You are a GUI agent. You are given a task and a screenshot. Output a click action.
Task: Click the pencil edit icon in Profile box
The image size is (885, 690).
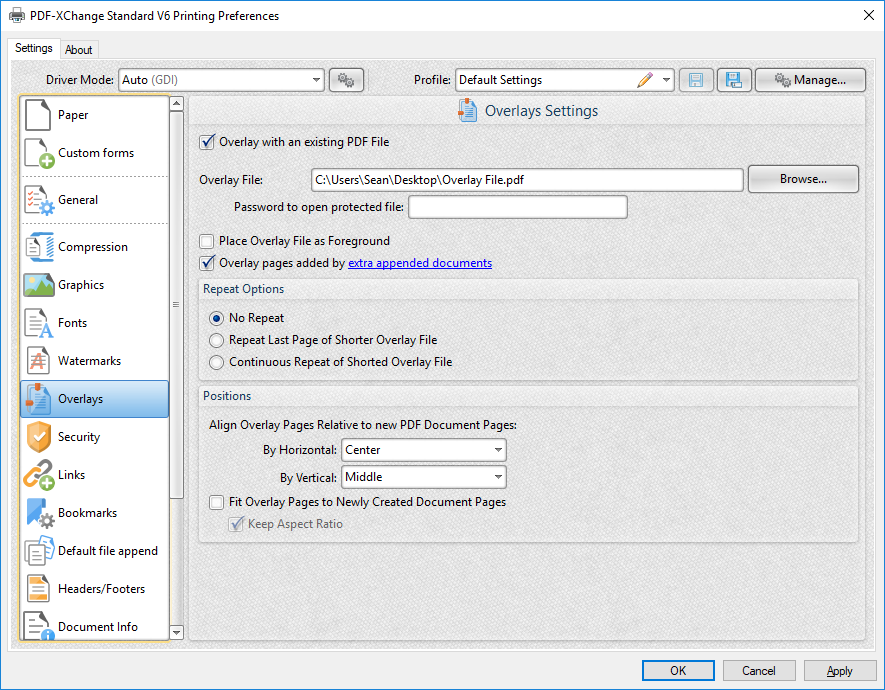point(645,80)
